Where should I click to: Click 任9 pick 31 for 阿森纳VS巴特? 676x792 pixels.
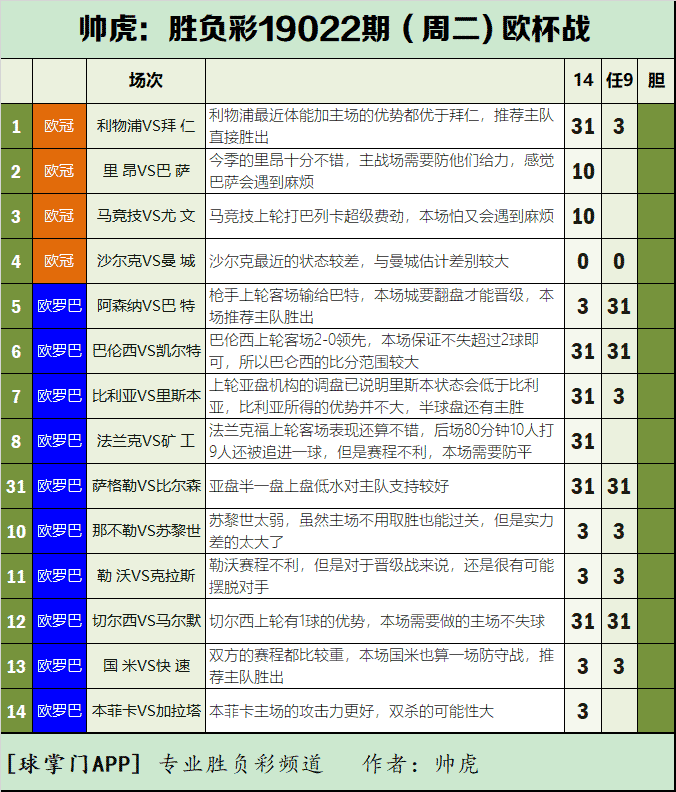pyautogui.click(x=619, y=306)
